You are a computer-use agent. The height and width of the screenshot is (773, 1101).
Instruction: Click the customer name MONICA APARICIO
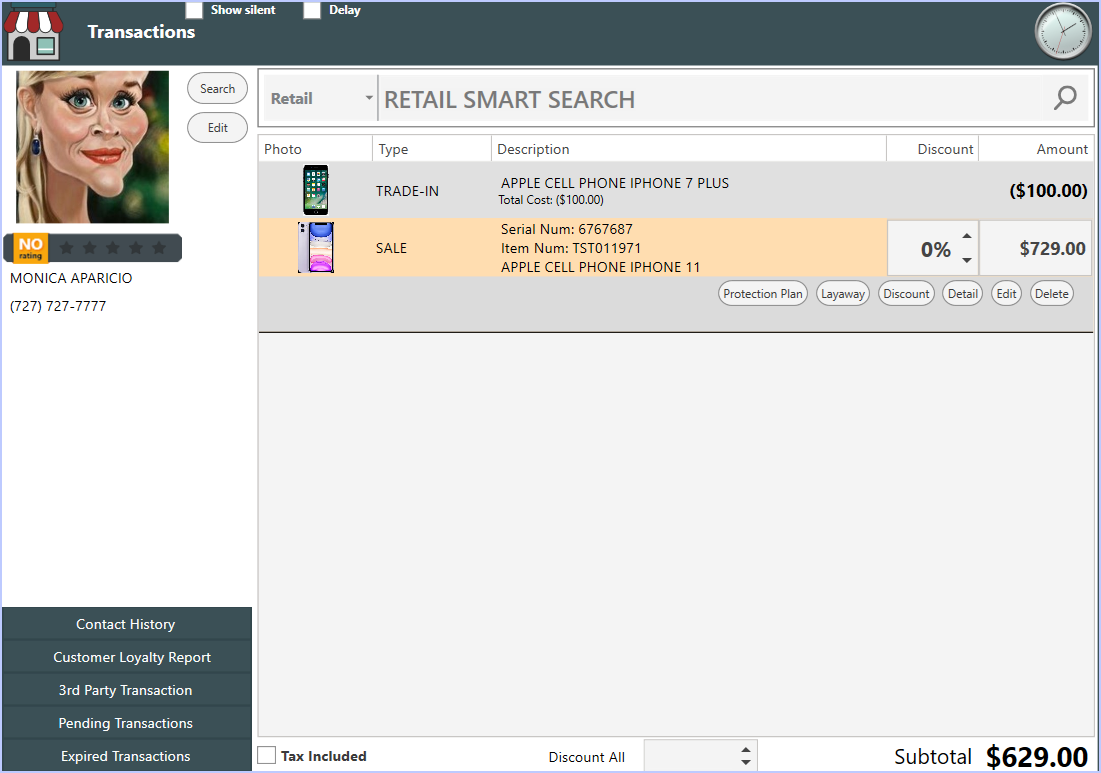(71, 278)
